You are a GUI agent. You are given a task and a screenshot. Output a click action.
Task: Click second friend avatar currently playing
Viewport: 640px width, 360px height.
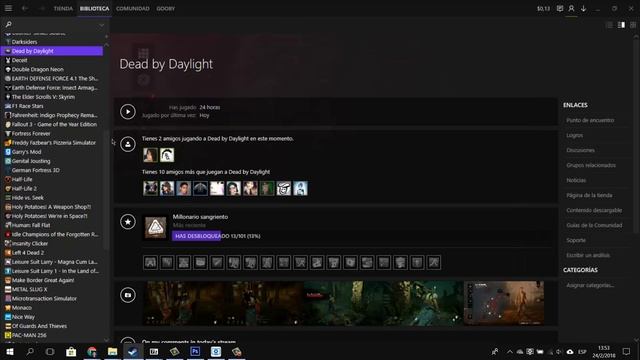pyautogui.click(x=167, y=155)
